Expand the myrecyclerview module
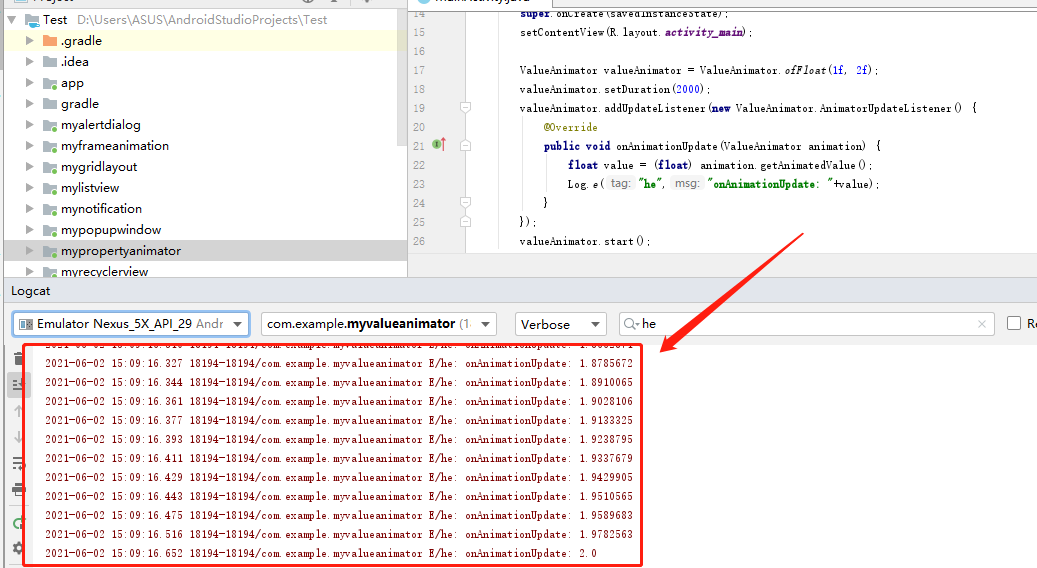The image size is (1037, 568). click(x=30, y=271)
